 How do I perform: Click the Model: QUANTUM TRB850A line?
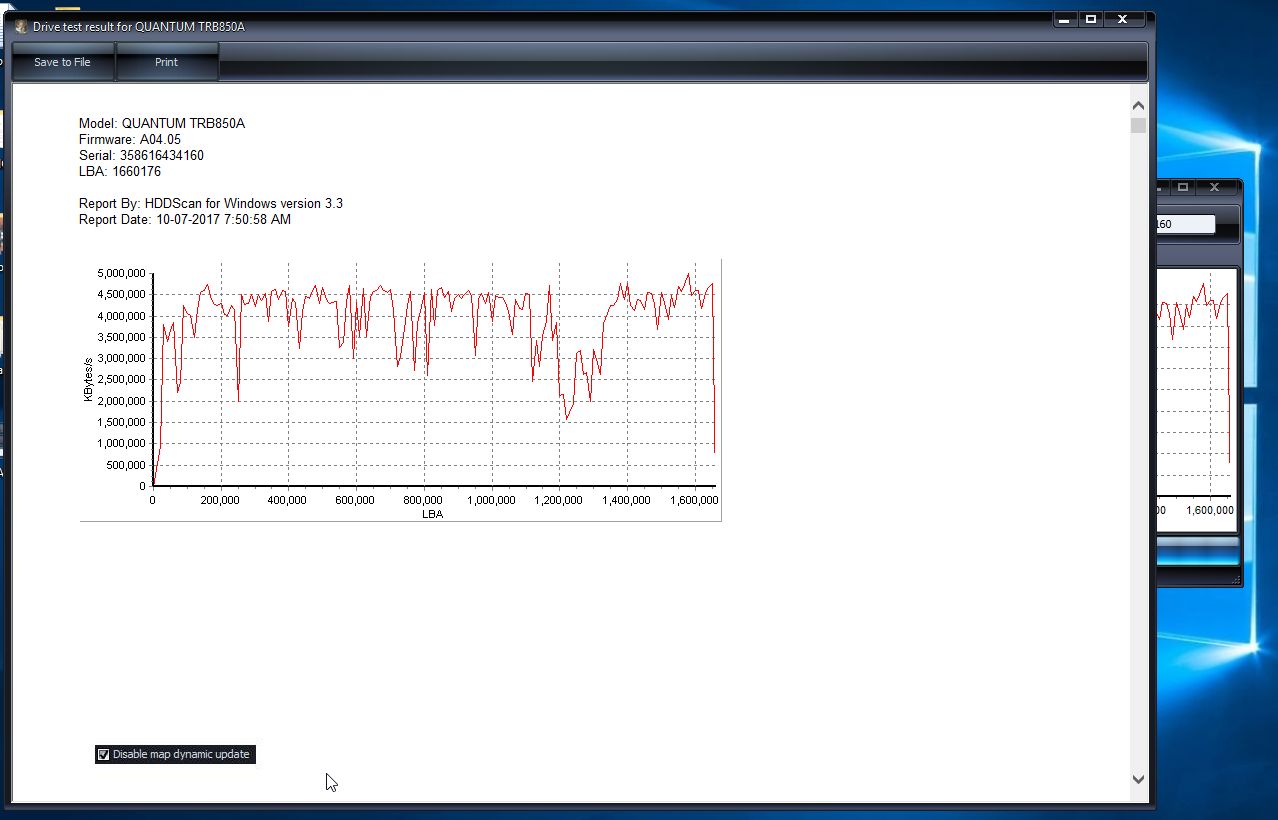[162, 123]
